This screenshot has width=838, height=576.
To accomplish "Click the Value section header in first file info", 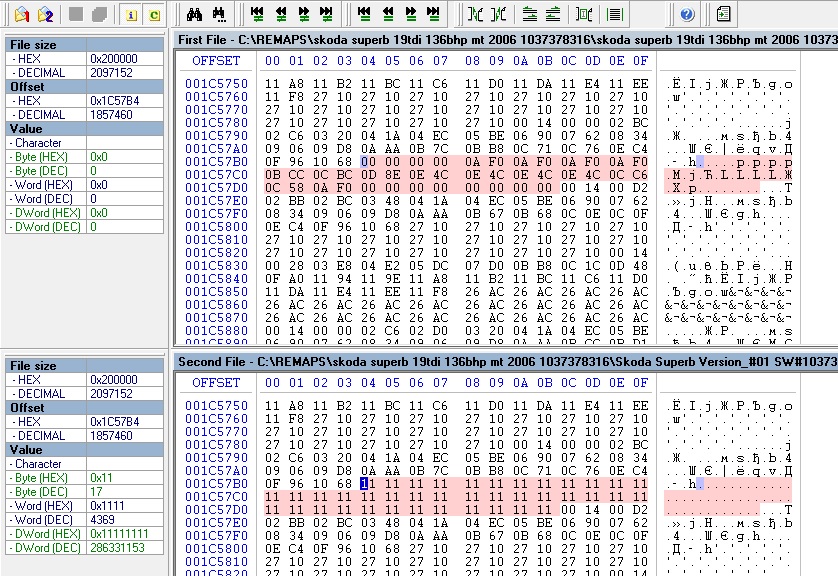I will point(84,129).
